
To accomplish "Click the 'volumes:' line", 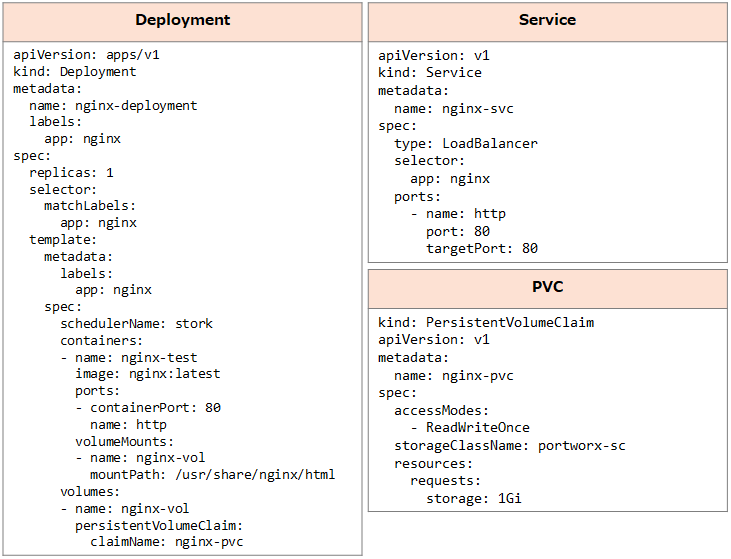I will tap(90, 492).
